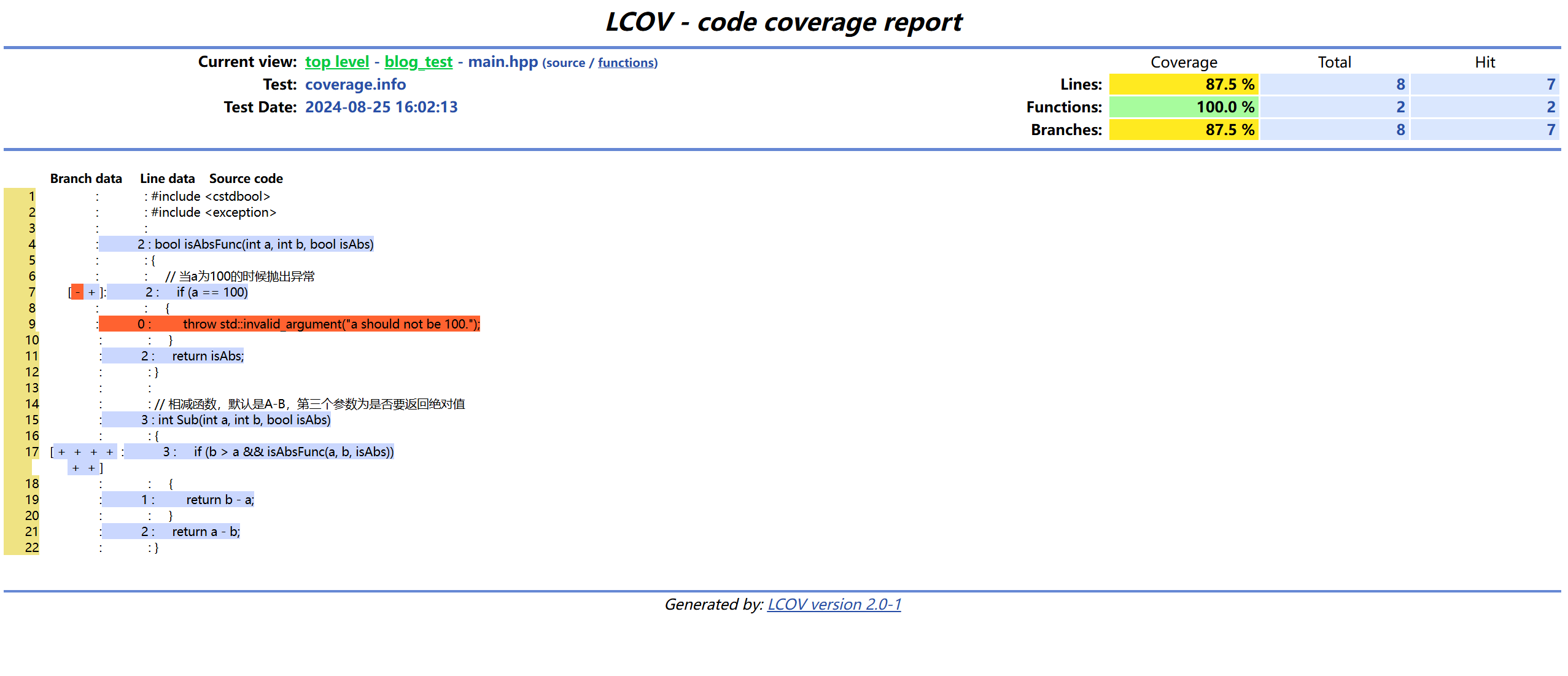Click the green Functions coverage 100.0 % cell

coord(1183,107)
